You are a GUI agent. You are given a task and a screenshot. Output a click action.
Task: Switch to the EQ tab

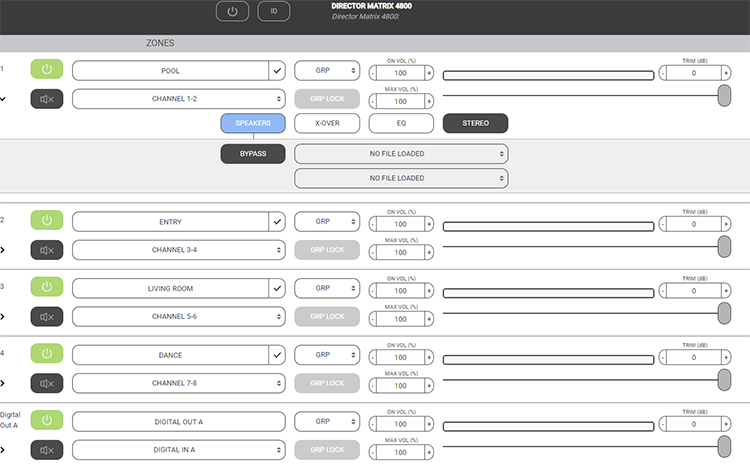pos(401,124)
